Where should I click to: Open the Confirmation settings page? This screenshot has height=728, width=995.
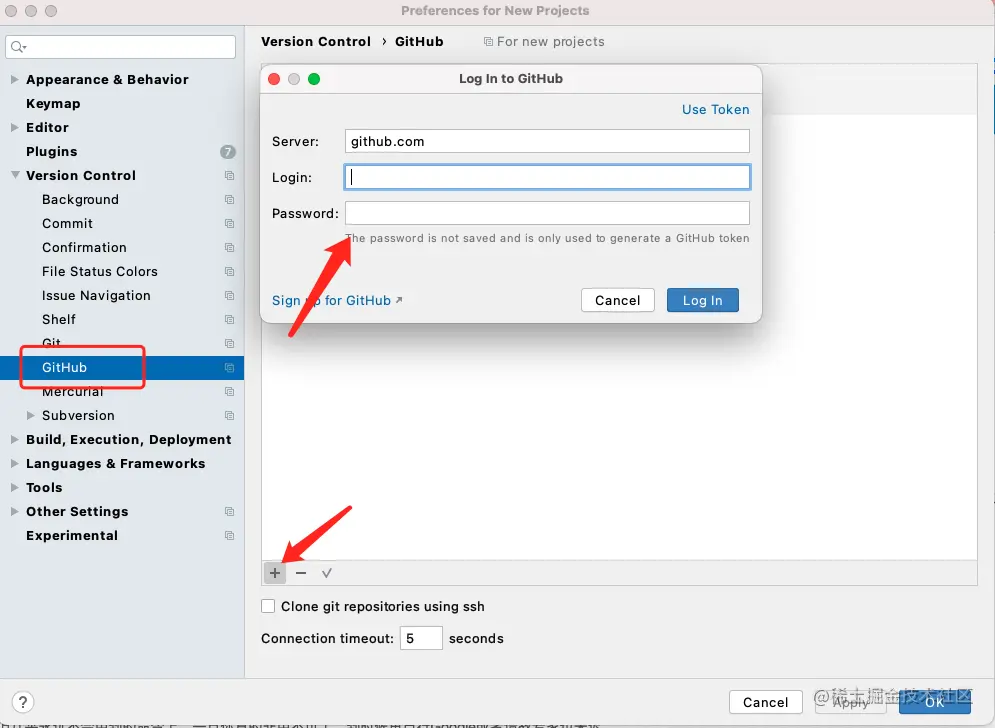pyautogui.click(x=84, y=248)
